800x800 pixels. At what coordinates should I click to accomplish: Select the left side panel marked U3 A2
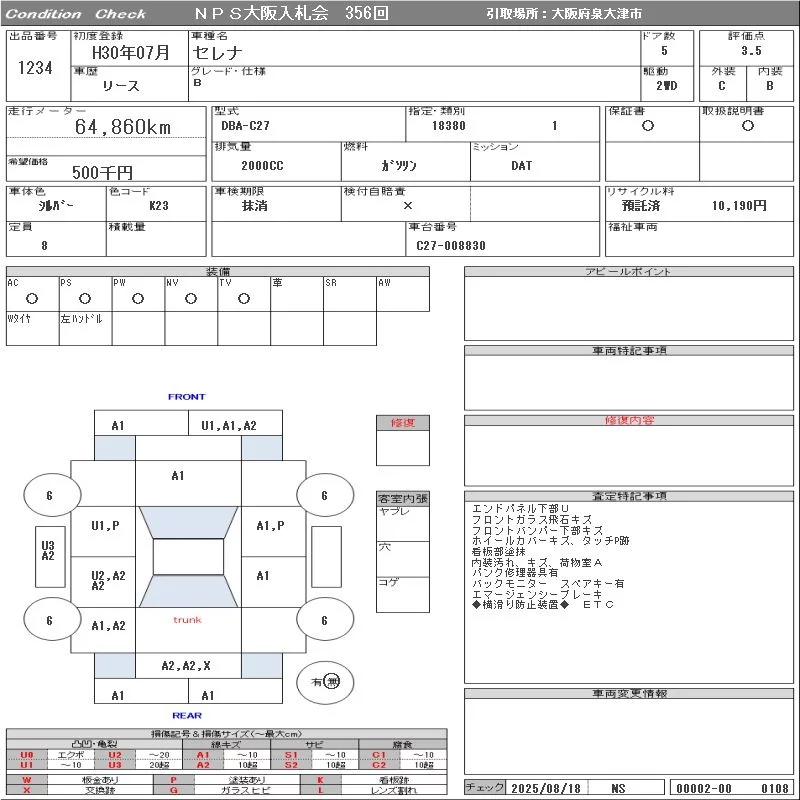[x=48, y=550]
